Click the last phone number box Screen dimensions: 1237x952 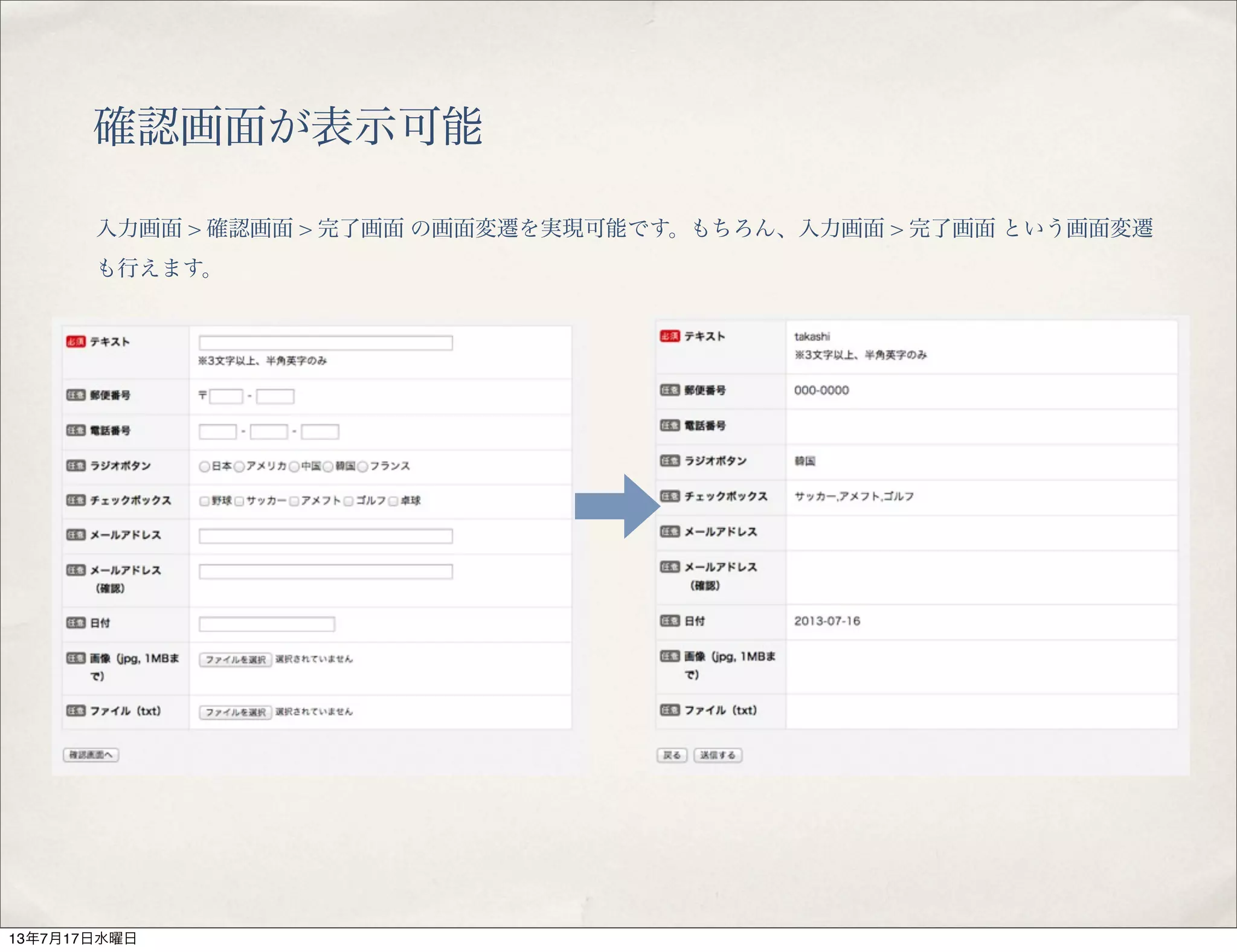click(x=320, y=431)
